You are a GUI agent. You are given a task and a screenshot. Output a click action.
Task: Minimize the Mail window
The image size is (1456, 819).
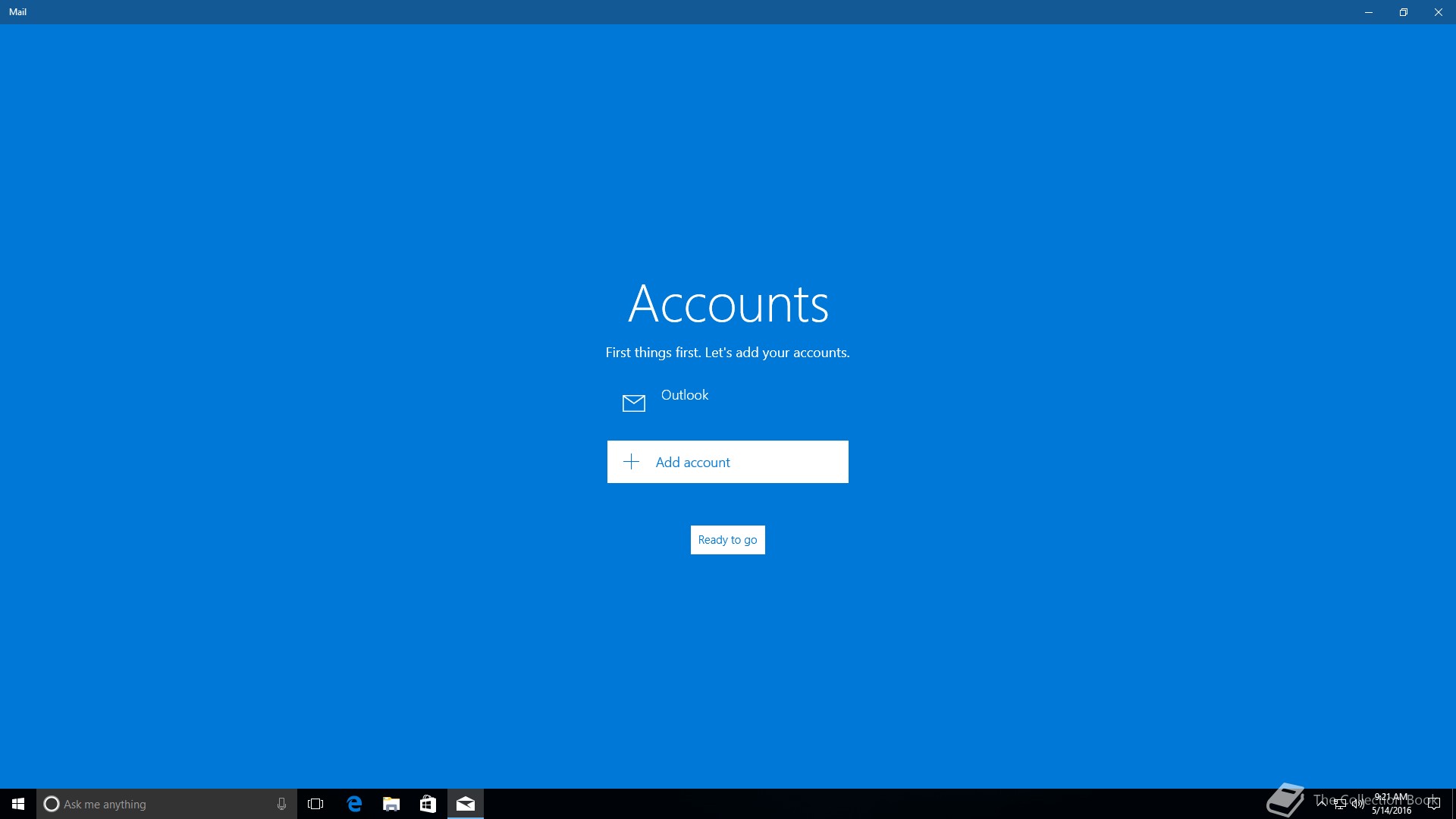[1368, 12]
